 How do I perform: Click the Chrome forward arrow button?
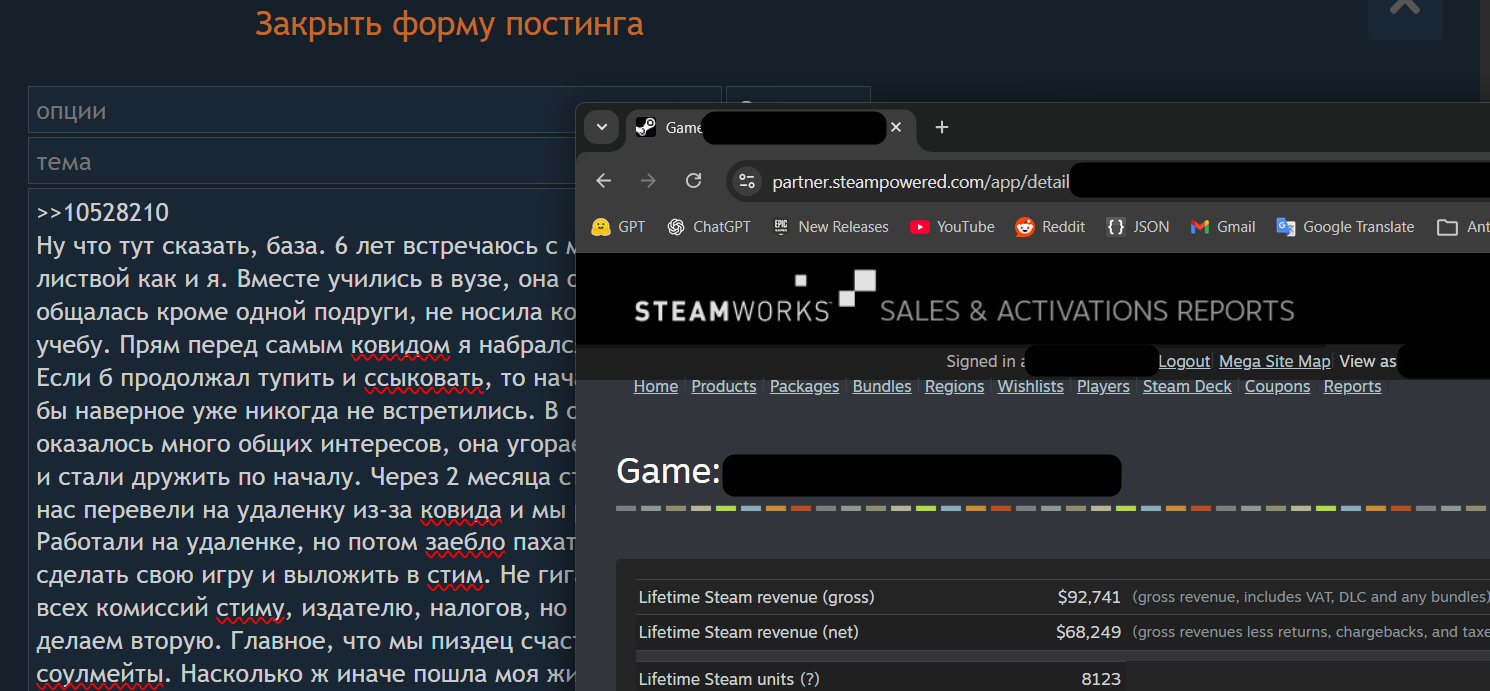pos(648,181)
